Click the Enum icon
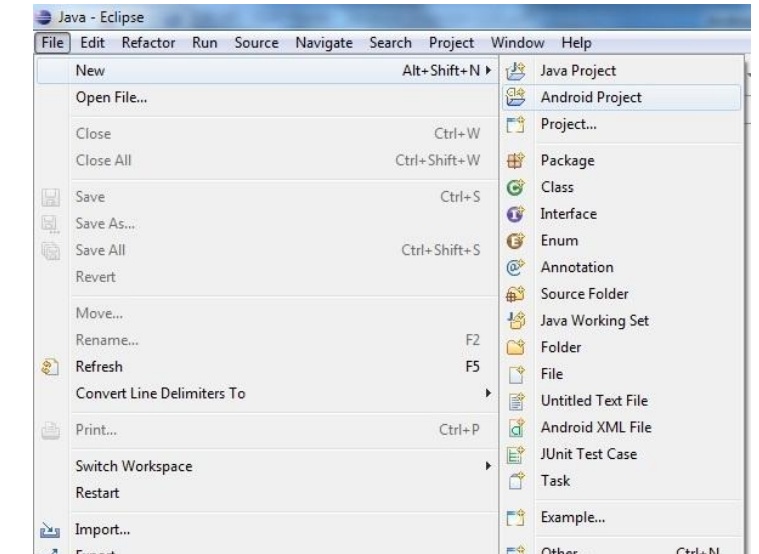The height and width of the screenshot is (554, 759). tap(515, 241)
